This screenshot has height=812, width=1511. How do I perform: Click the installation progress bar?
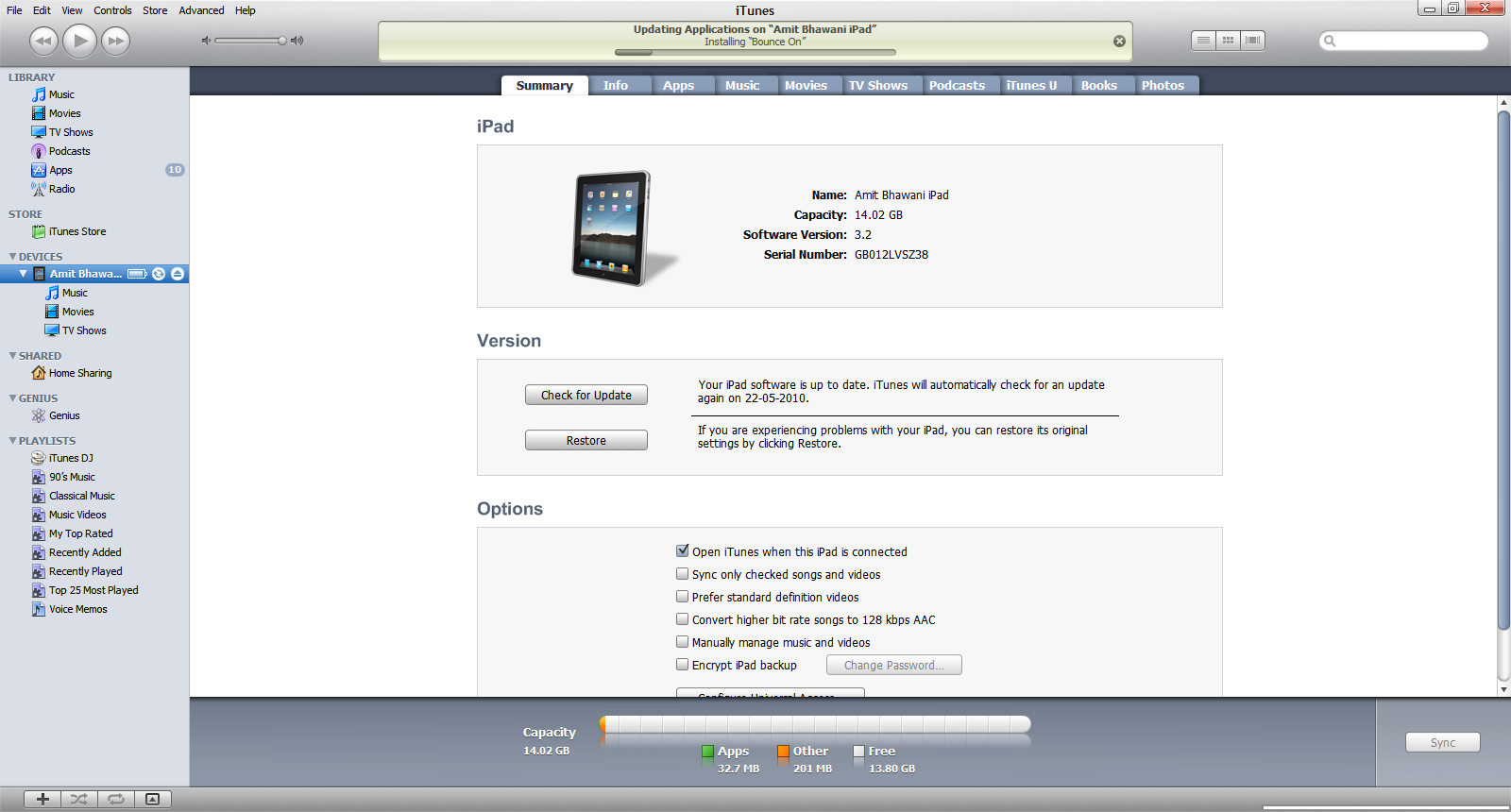tap(755, 53)
